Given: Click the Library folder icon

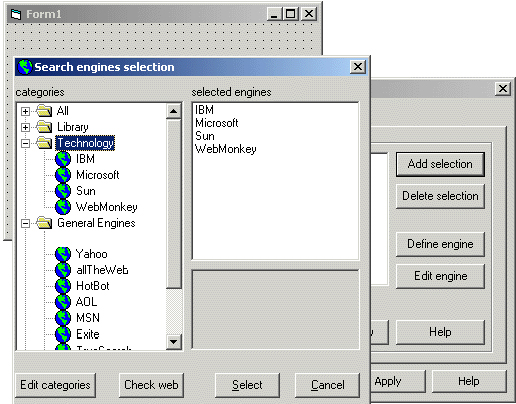Looking at the screenshot, I should (44, 127).
